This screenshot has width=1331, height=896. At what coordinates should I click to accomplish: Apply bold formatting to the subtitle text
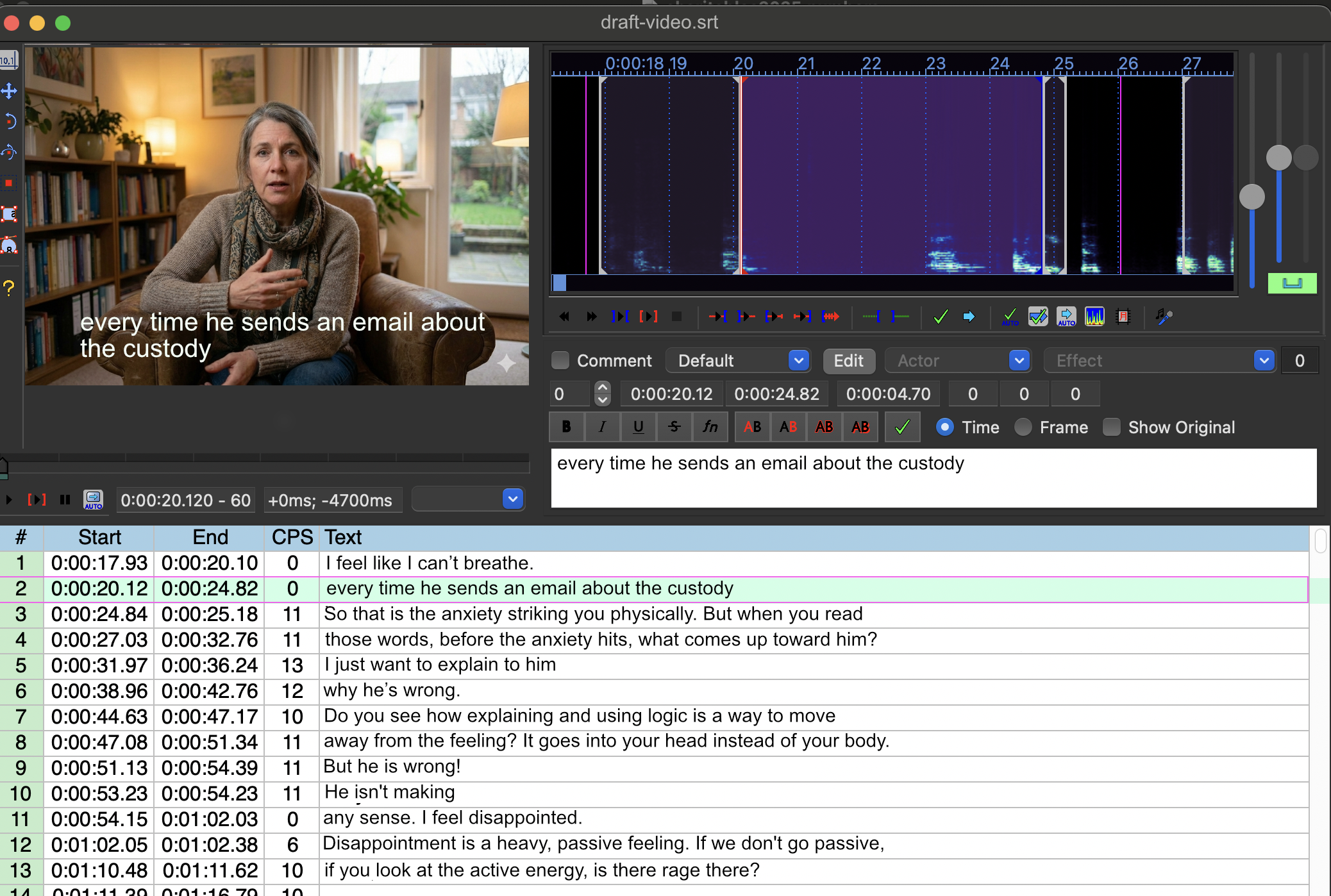(567, 427)
